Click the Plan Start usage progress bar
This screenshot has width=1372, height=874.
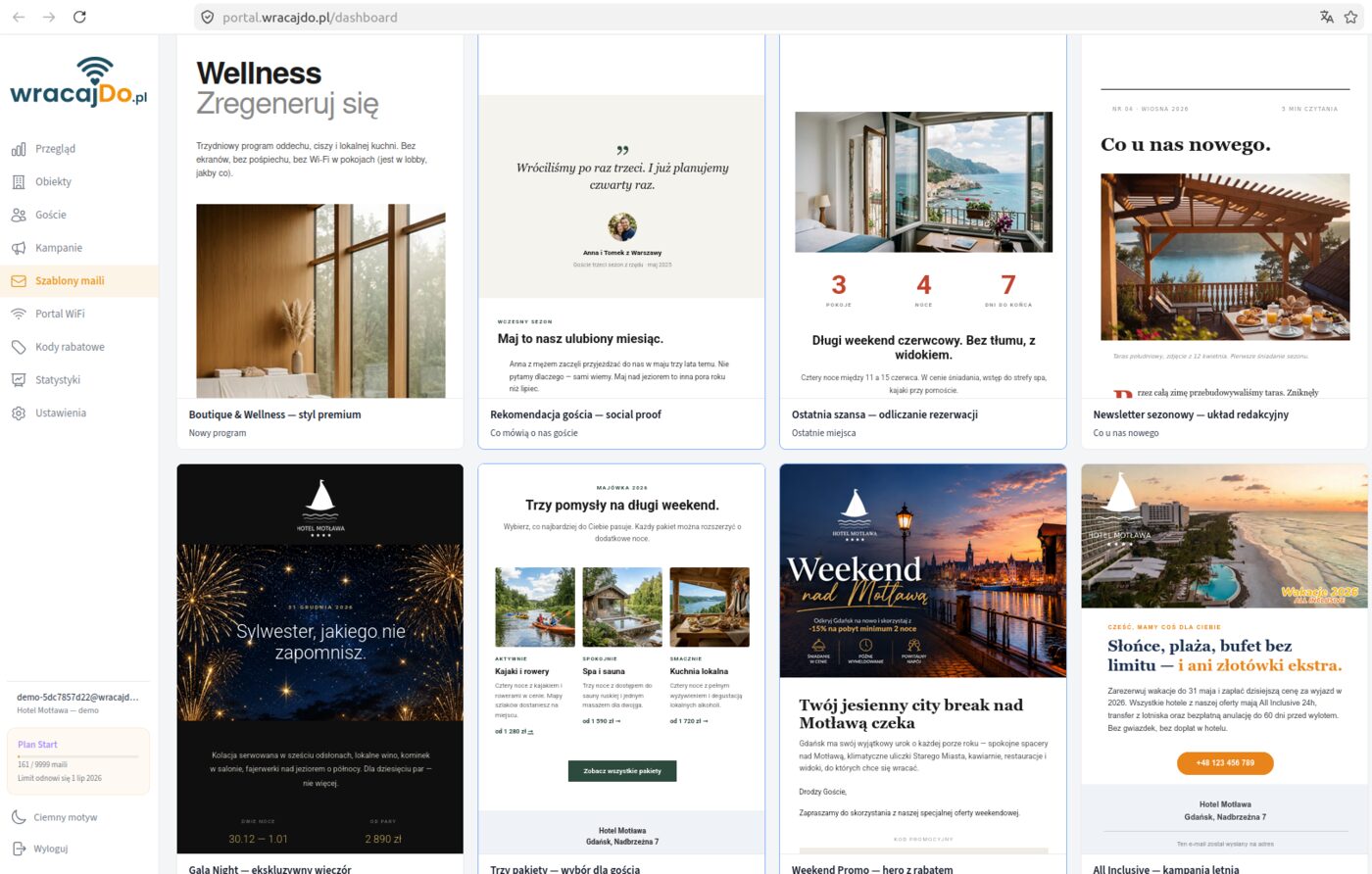point(78,756)
